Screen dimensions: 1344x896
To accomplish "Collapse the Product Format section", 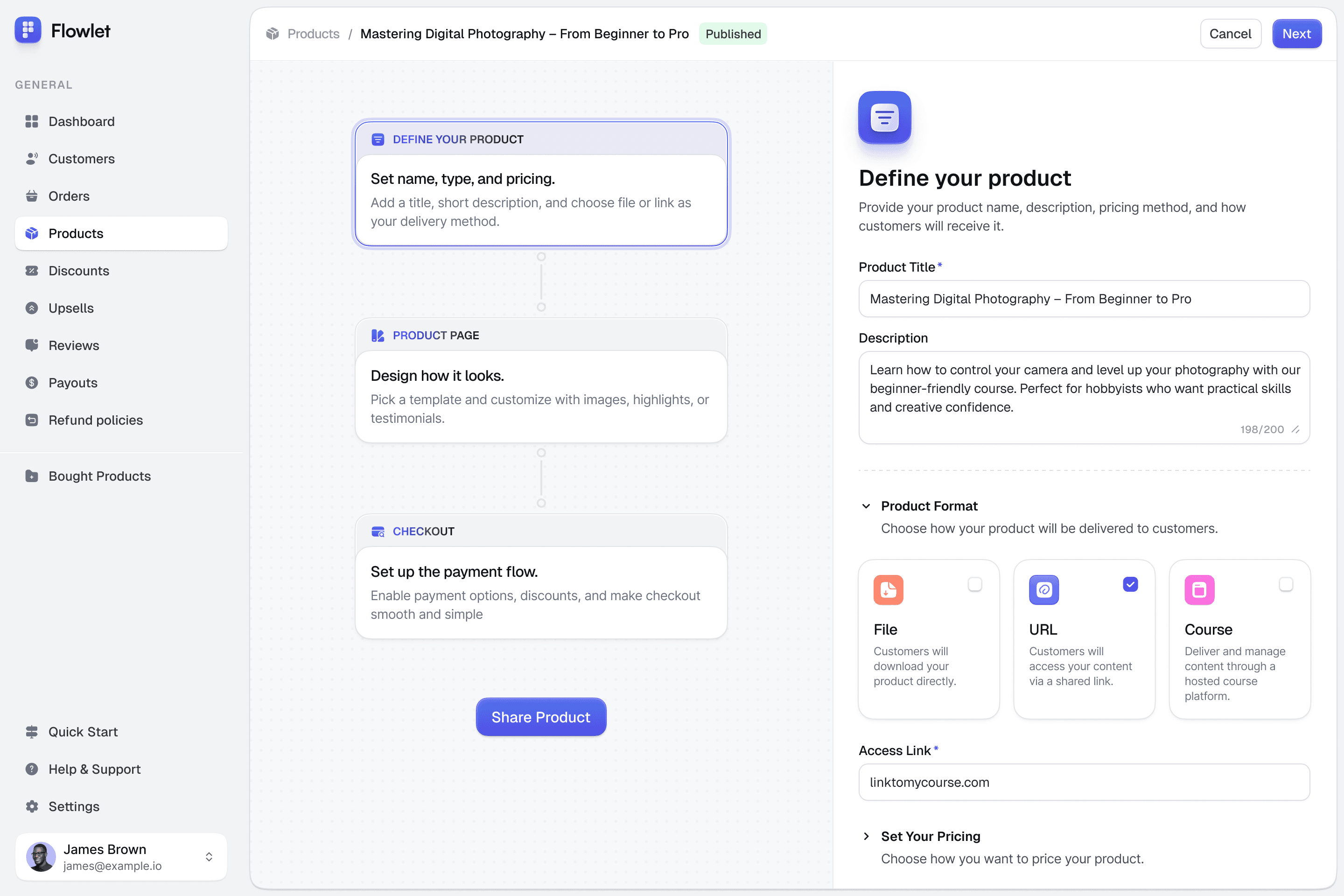I will (866, 506).
